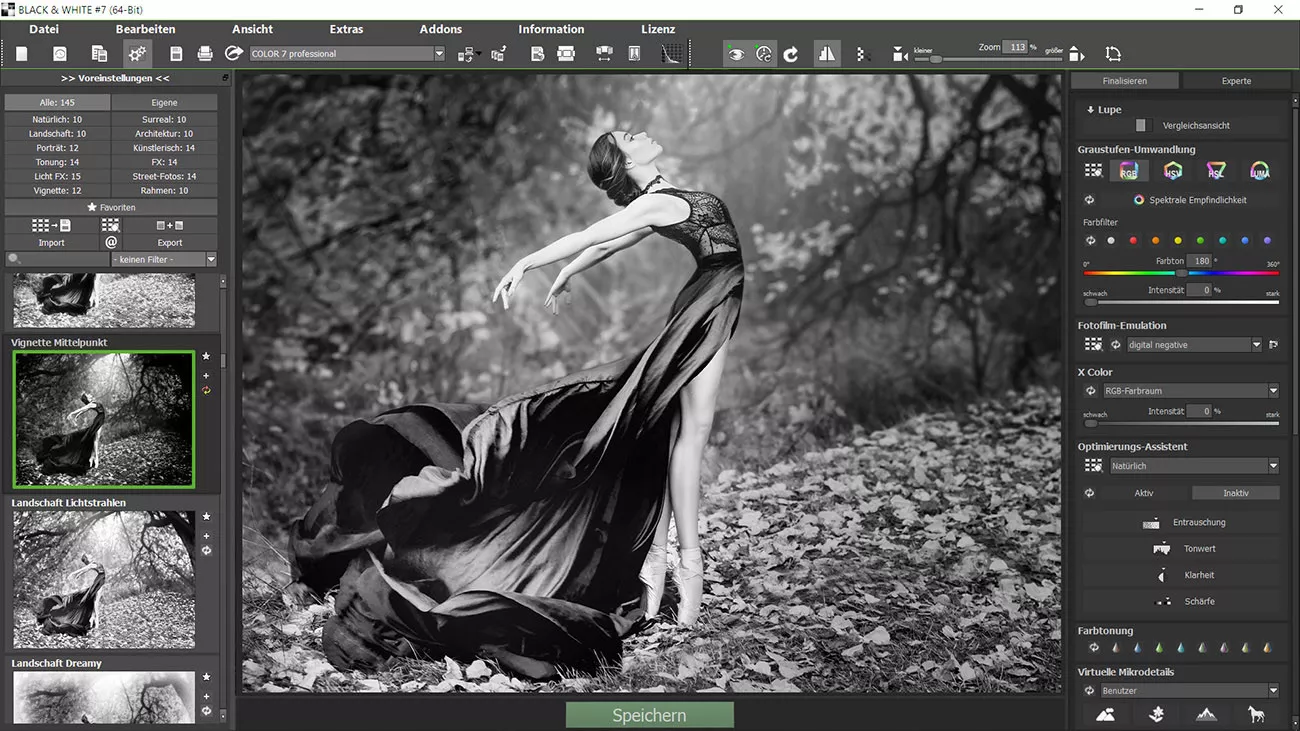This screenshot has height=731, width=1300.
Task: Click the crop rotate icon in toolbar
Action: [x=1113, y=54]
